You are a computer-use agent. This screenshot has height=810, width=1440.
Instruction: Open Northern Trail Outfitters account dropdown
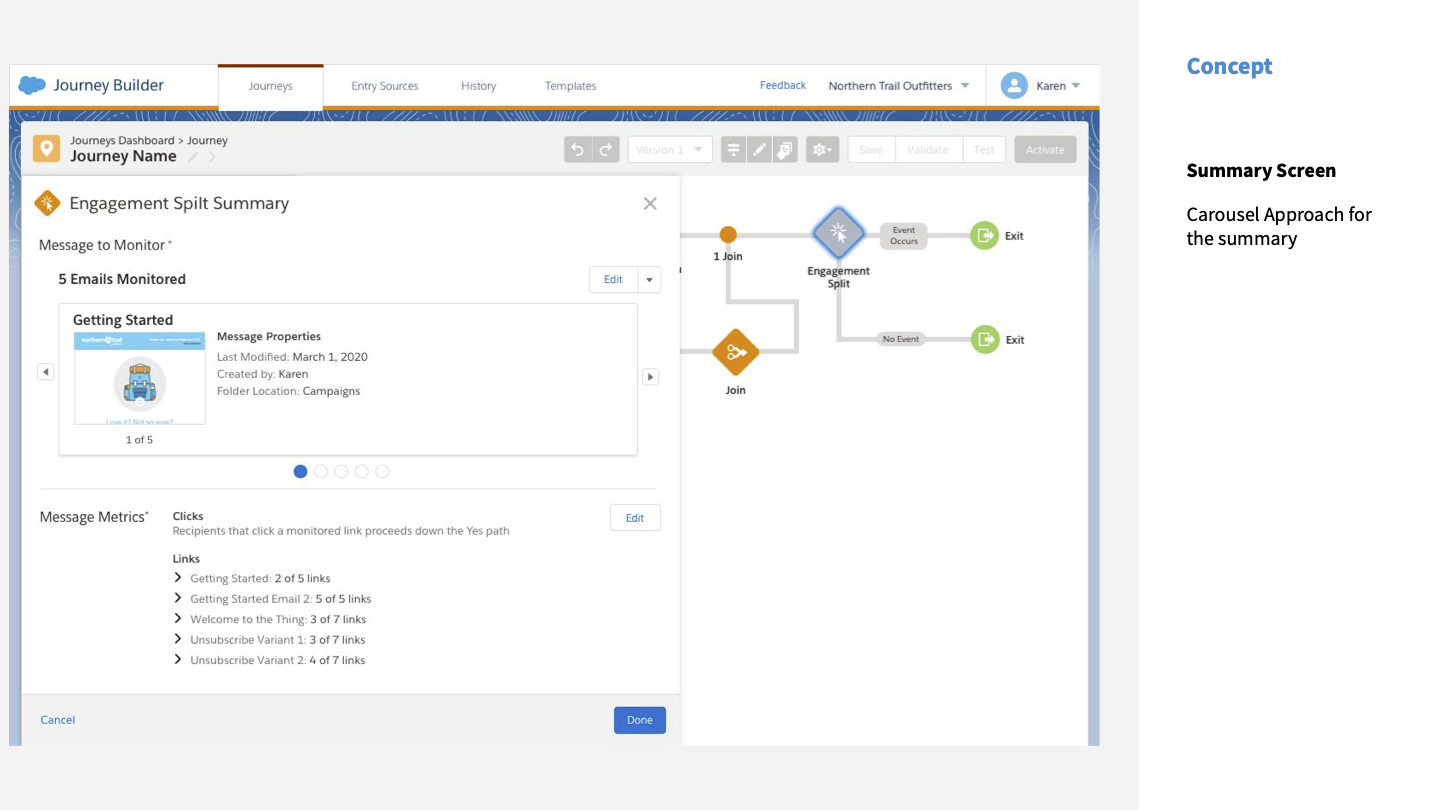click(x=899, y=86)
